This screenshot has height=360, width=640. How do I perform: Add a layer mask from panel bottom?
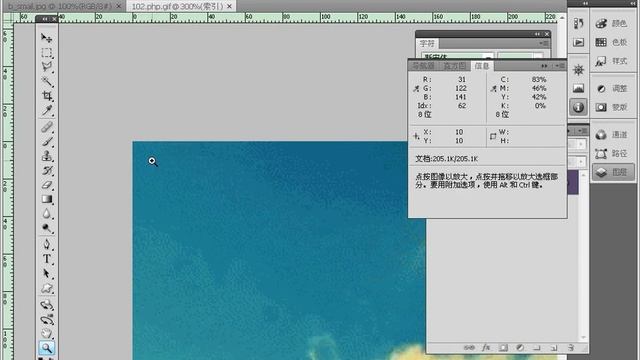[x=503, y=348]
